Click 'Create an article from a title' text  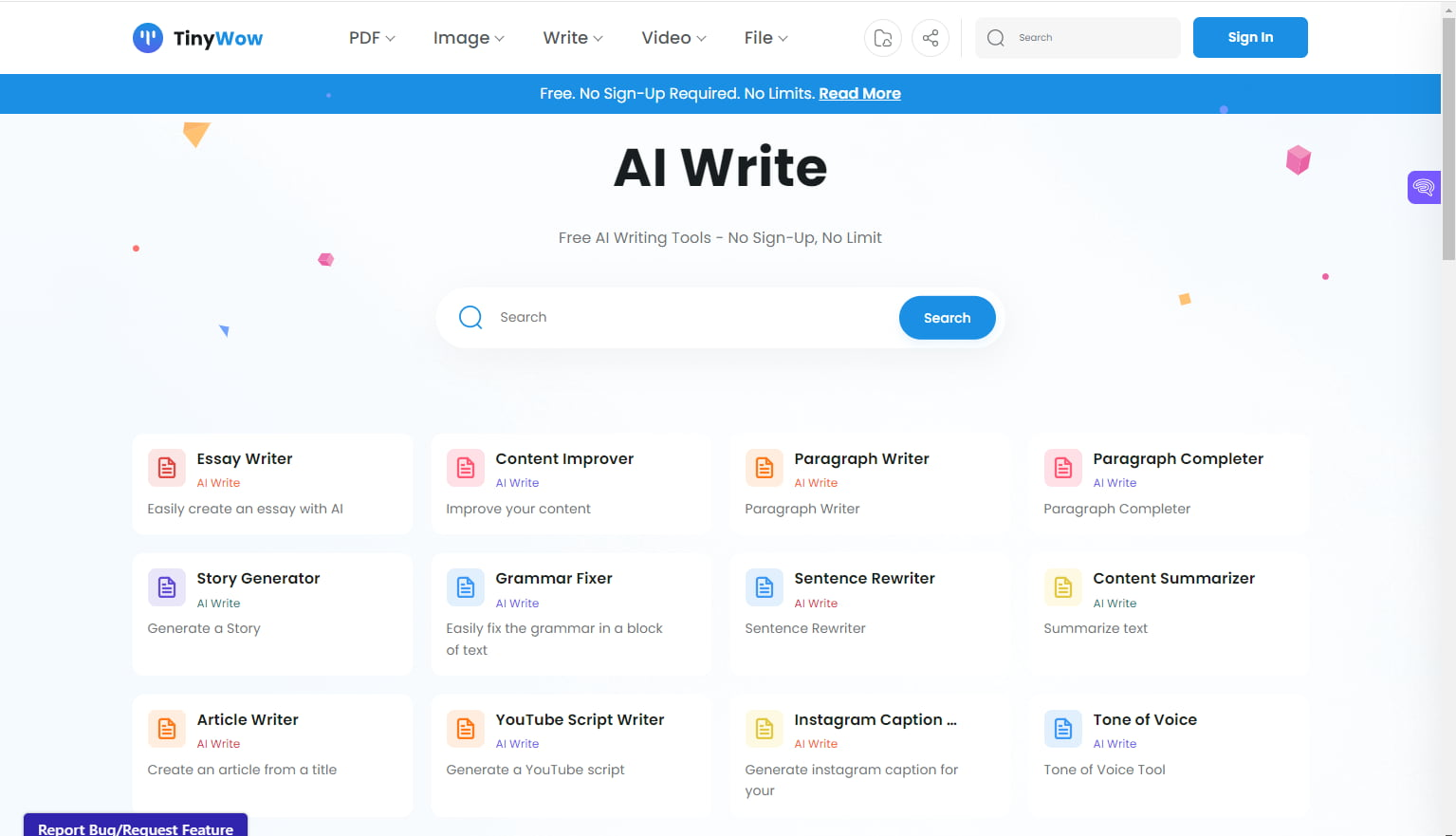242,770
